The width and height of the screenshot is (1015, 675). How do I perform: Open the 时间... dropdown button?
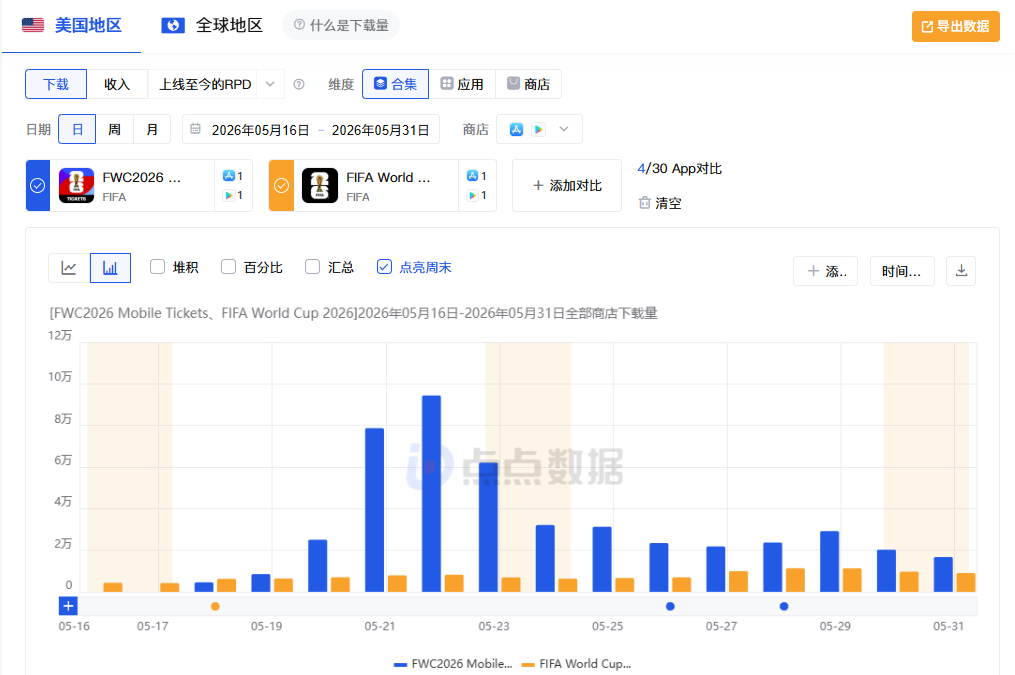(902, 271)
